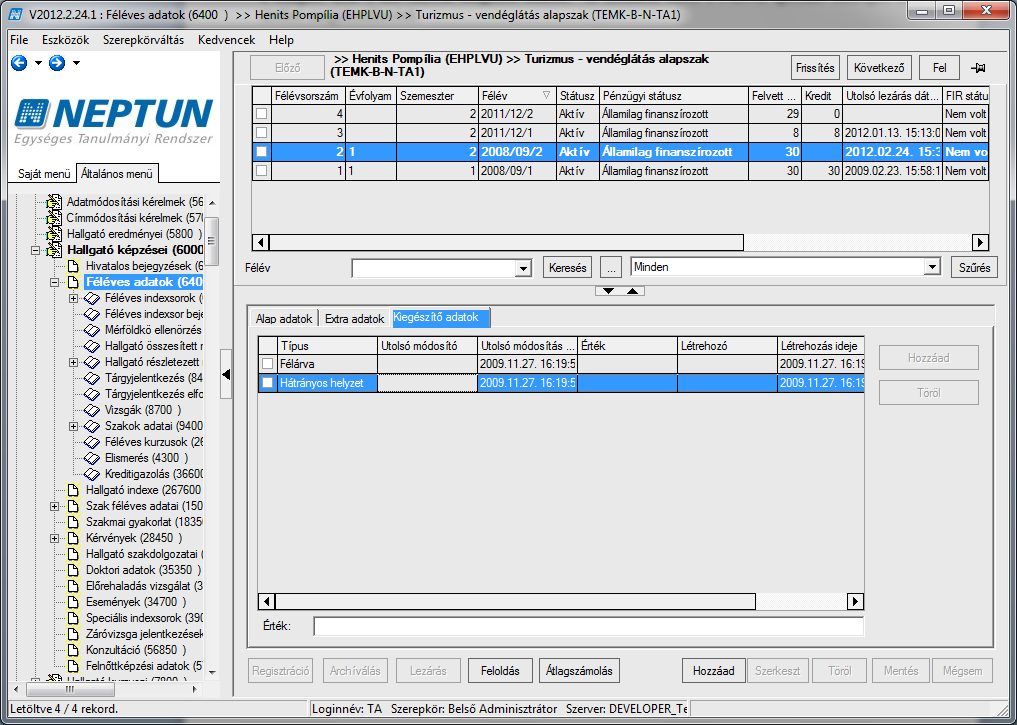Open the Kedvencek menu

(226, 40)
